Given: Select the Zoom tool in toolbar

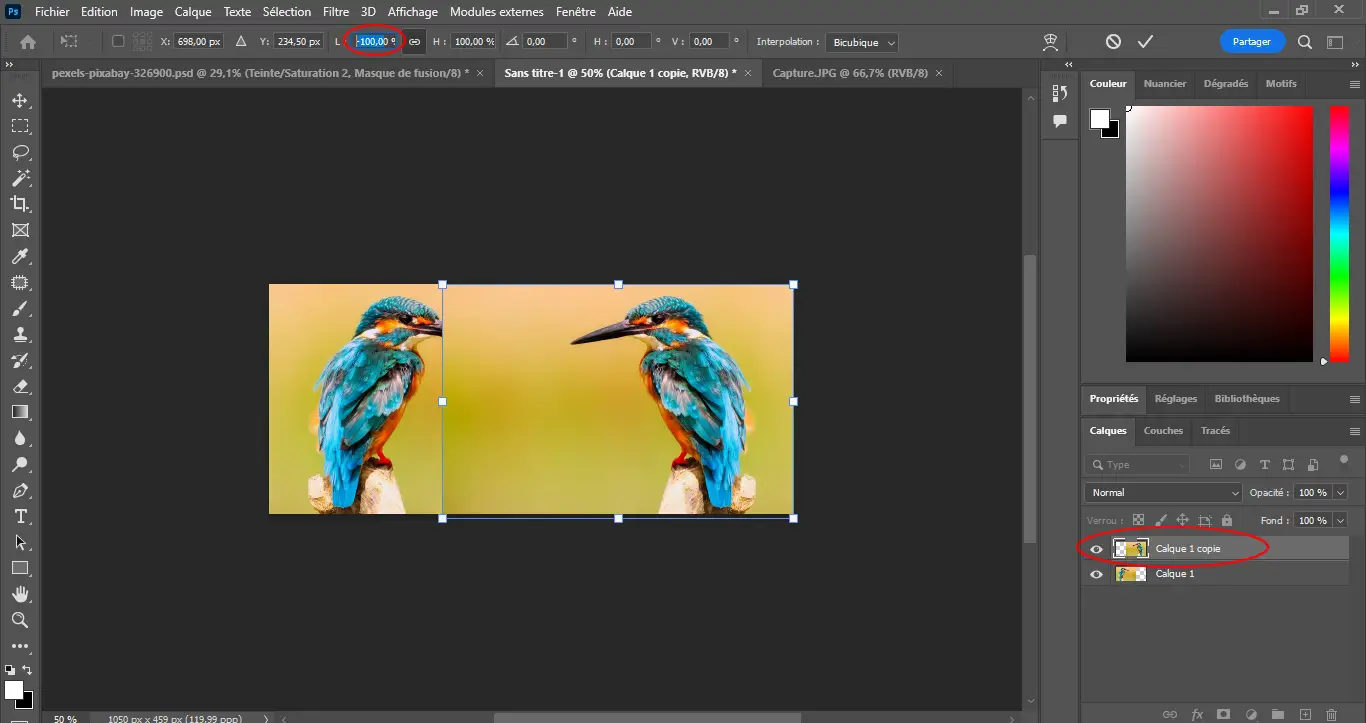Looking at the screenshot, I should pos(20,620).
